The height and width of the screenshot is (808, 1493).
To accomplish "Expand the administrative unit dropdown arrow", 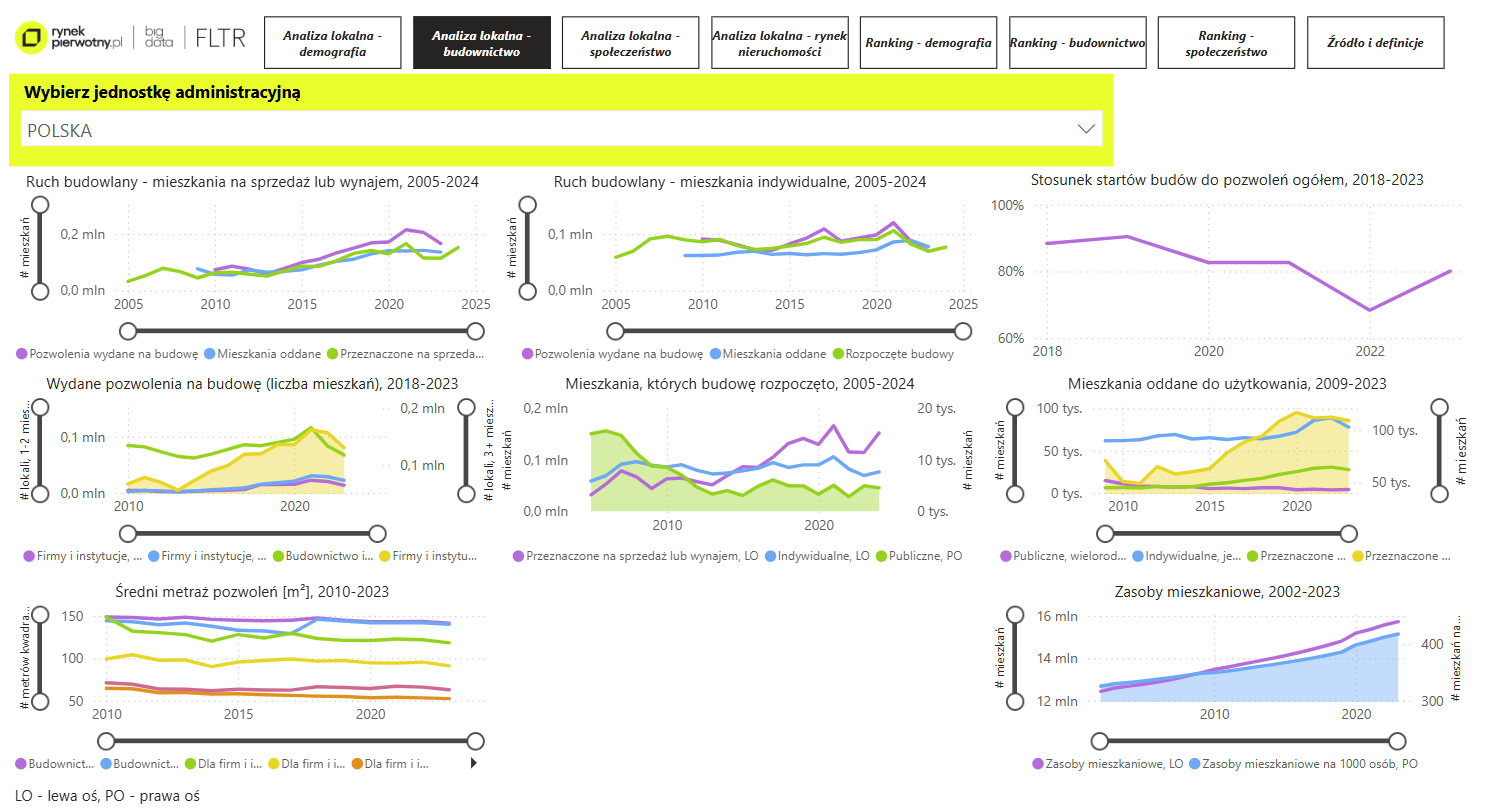I will [x=1086, y=129].
